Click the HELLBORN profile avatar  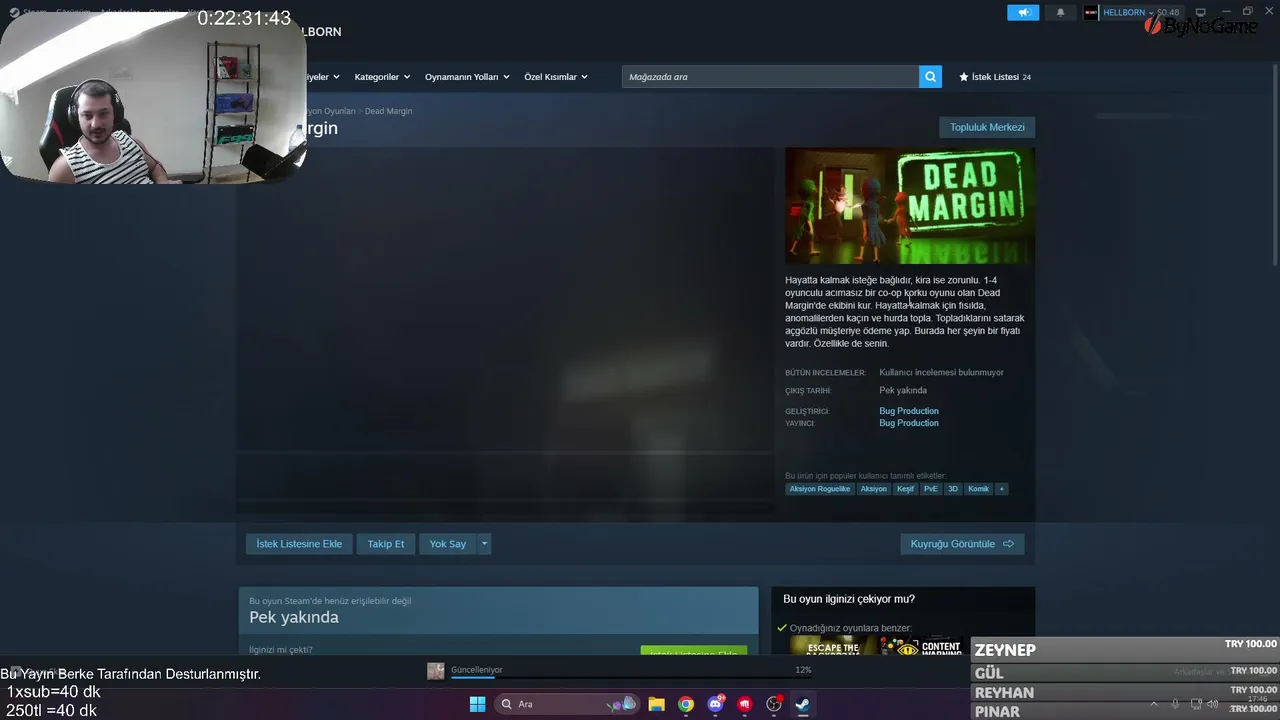[1091, 12]
